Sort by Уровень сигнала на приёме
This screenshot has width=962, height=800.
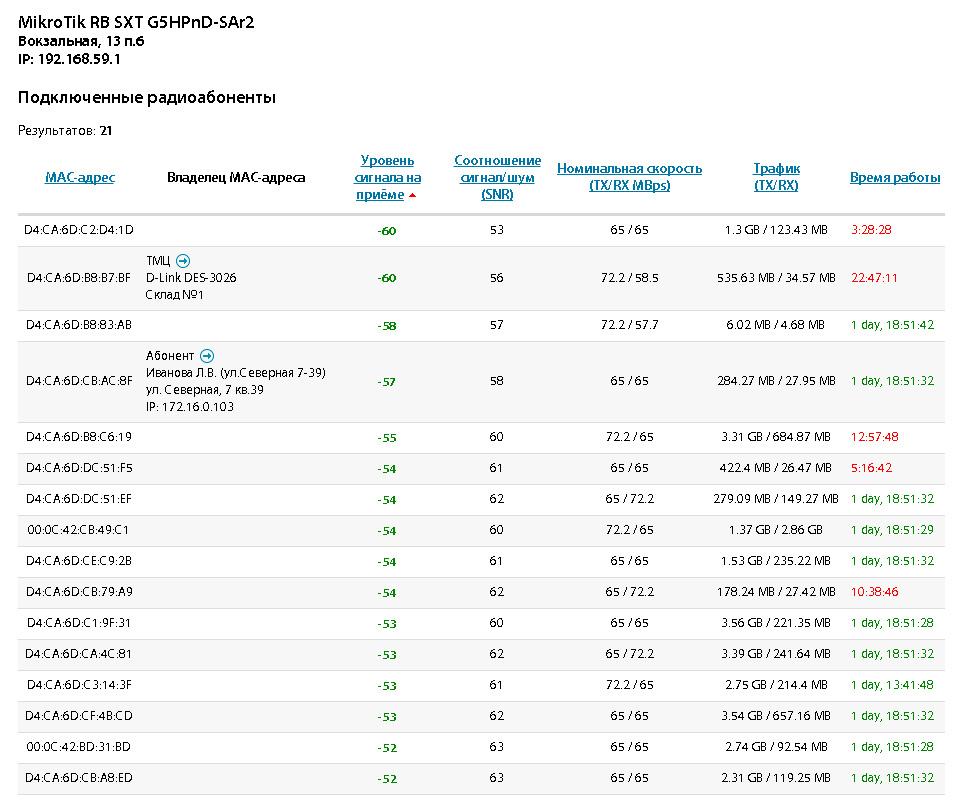pyautogui.click(x=387, y=177)
